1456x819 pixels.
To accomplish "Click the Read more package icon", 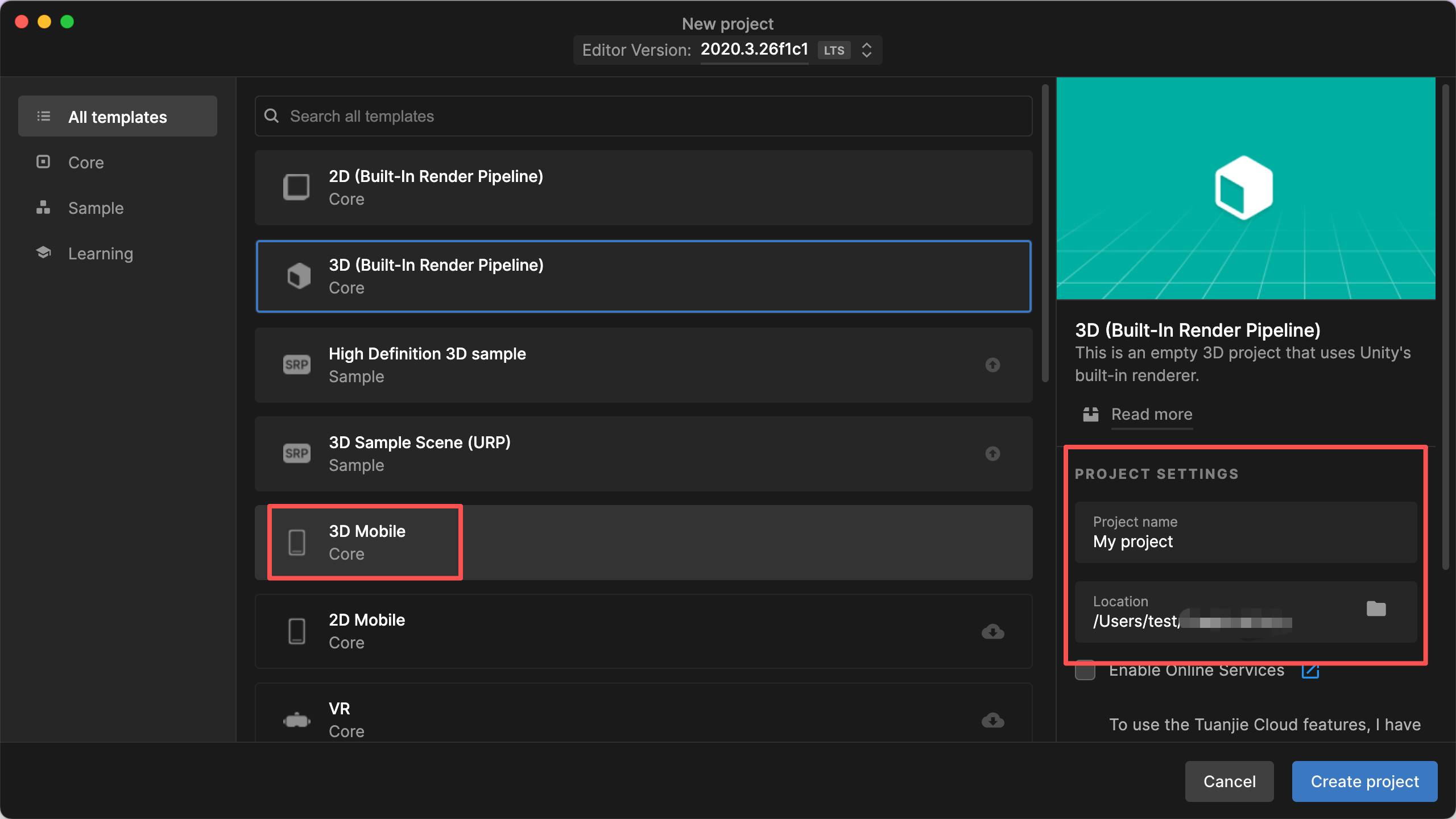I will [x=1090, y=414].
